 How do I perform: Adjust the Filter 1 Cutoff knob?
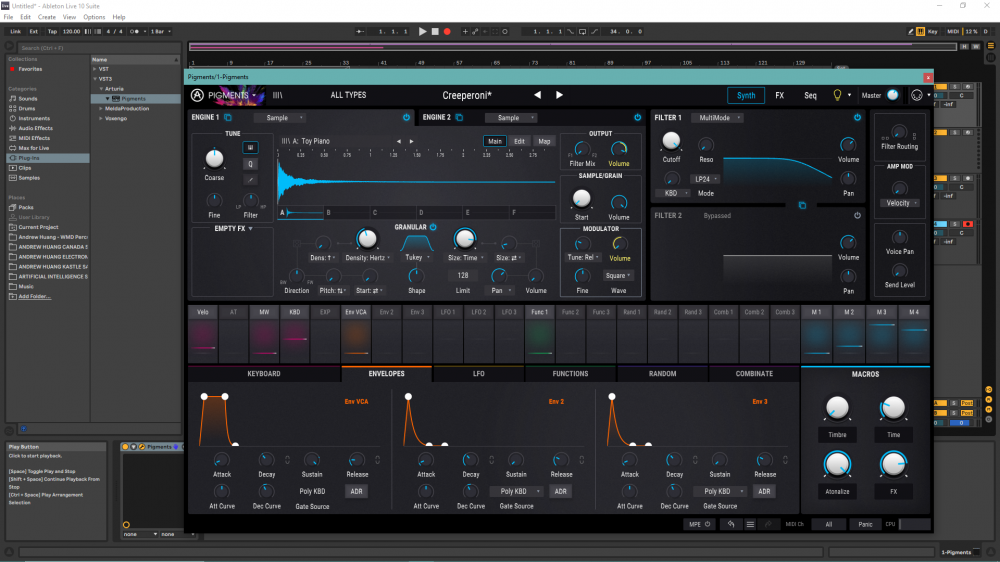671,141
